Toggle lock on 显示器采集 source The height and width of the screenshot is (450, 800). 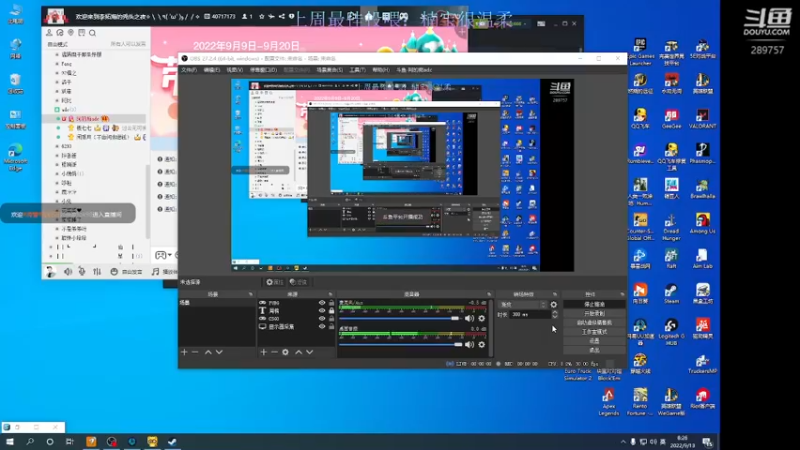[332, 327]
